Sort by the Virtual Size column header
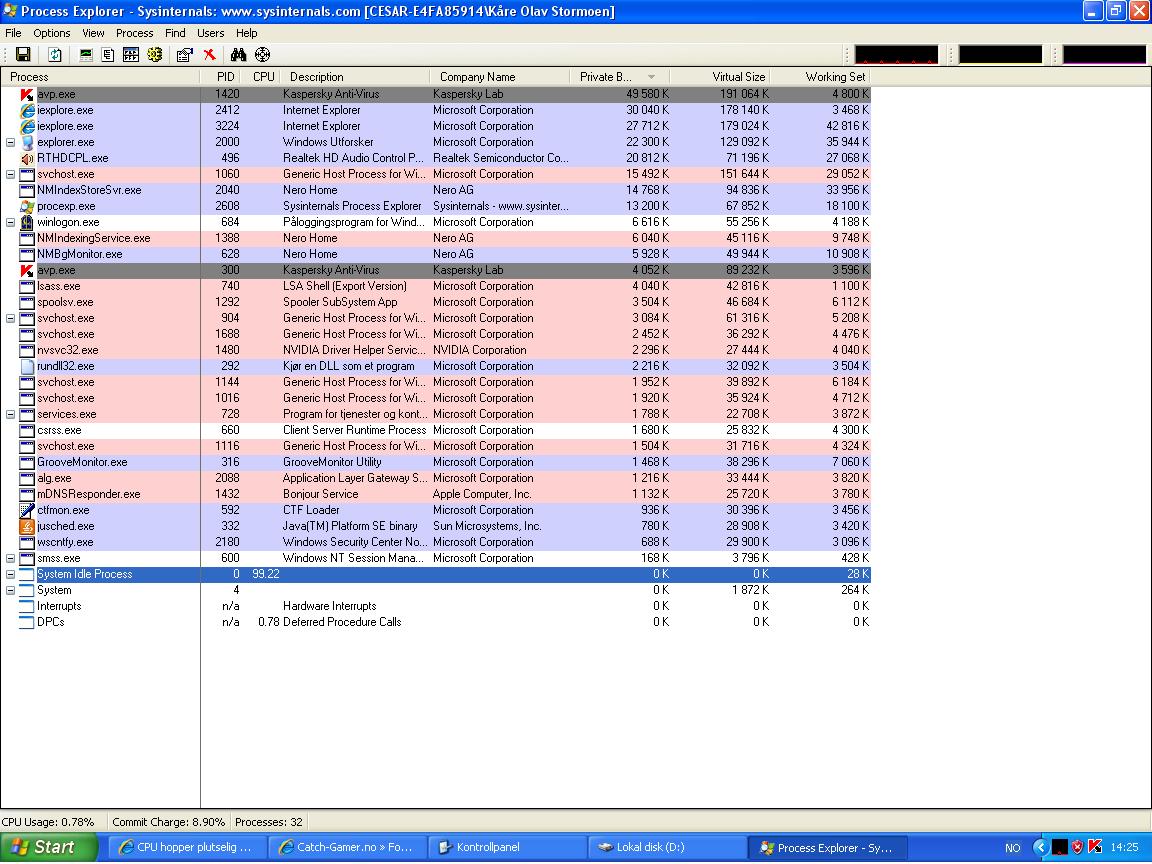Image resolution: width=1152 pixels, height=864 pixels. (x=719, y=76)
